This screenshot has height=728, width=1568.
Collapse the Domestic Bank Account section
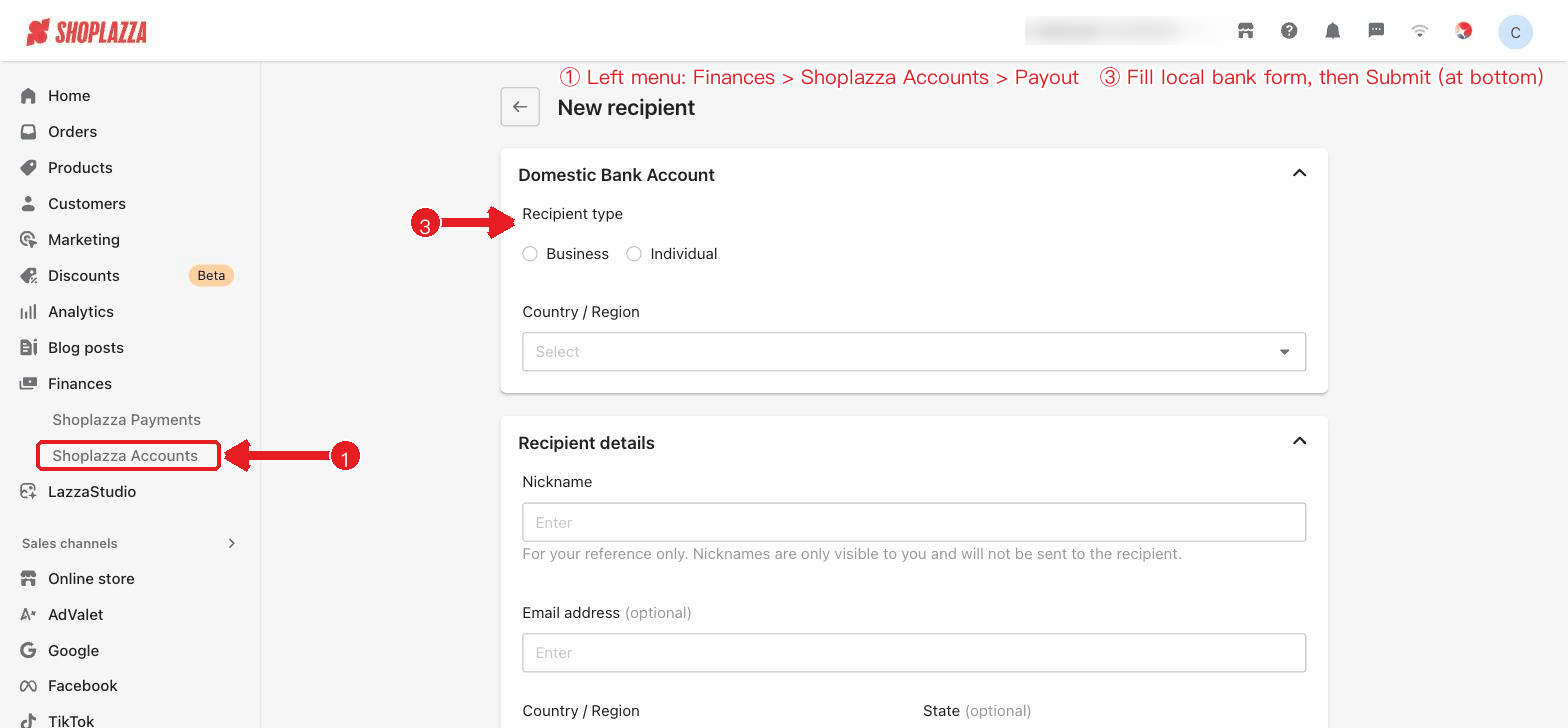[x=1299, y=174]
